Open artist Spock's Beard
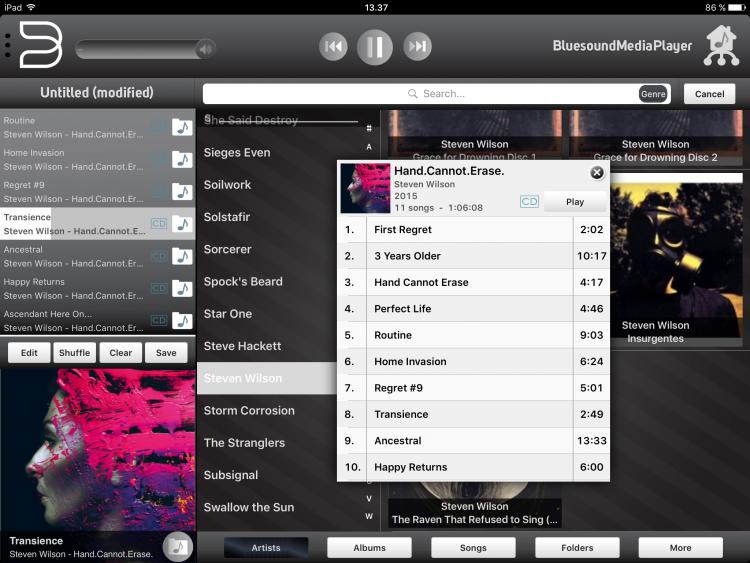Image resolution: width=750 pixels, height=563 pixels. point(243,281)
